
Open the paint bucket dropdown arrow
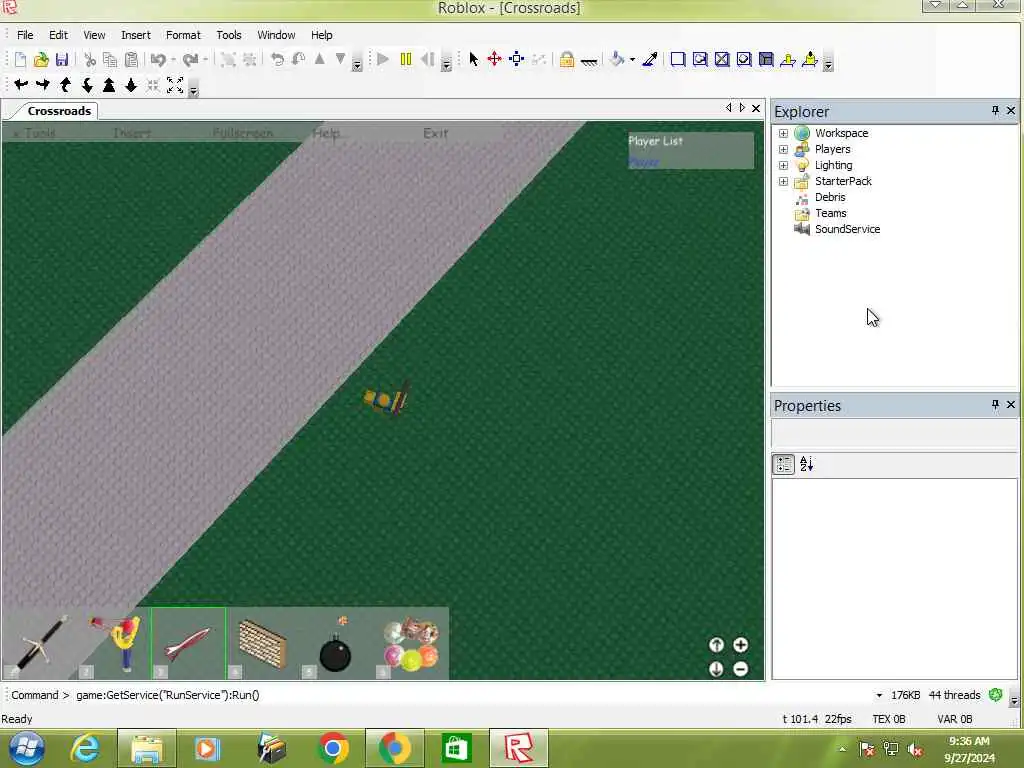tap(632, 60)
